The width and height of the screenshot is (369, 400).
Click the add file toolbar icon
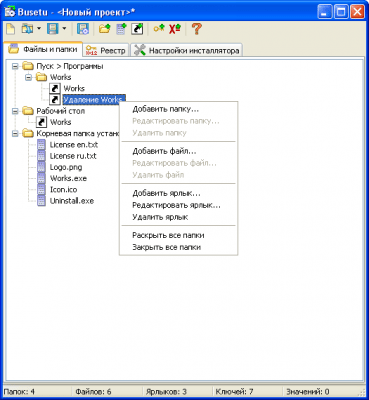point(121,29)
